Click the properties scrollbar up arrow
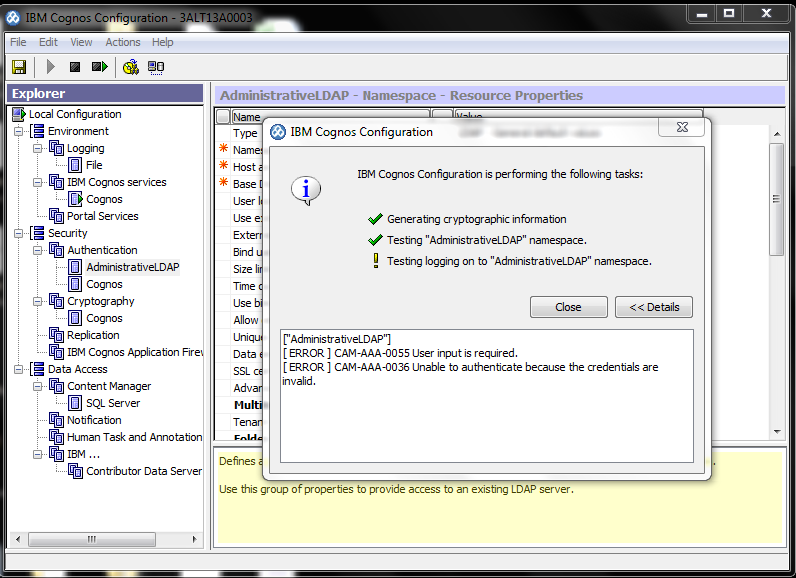796x578 pixels. point(777,134)
